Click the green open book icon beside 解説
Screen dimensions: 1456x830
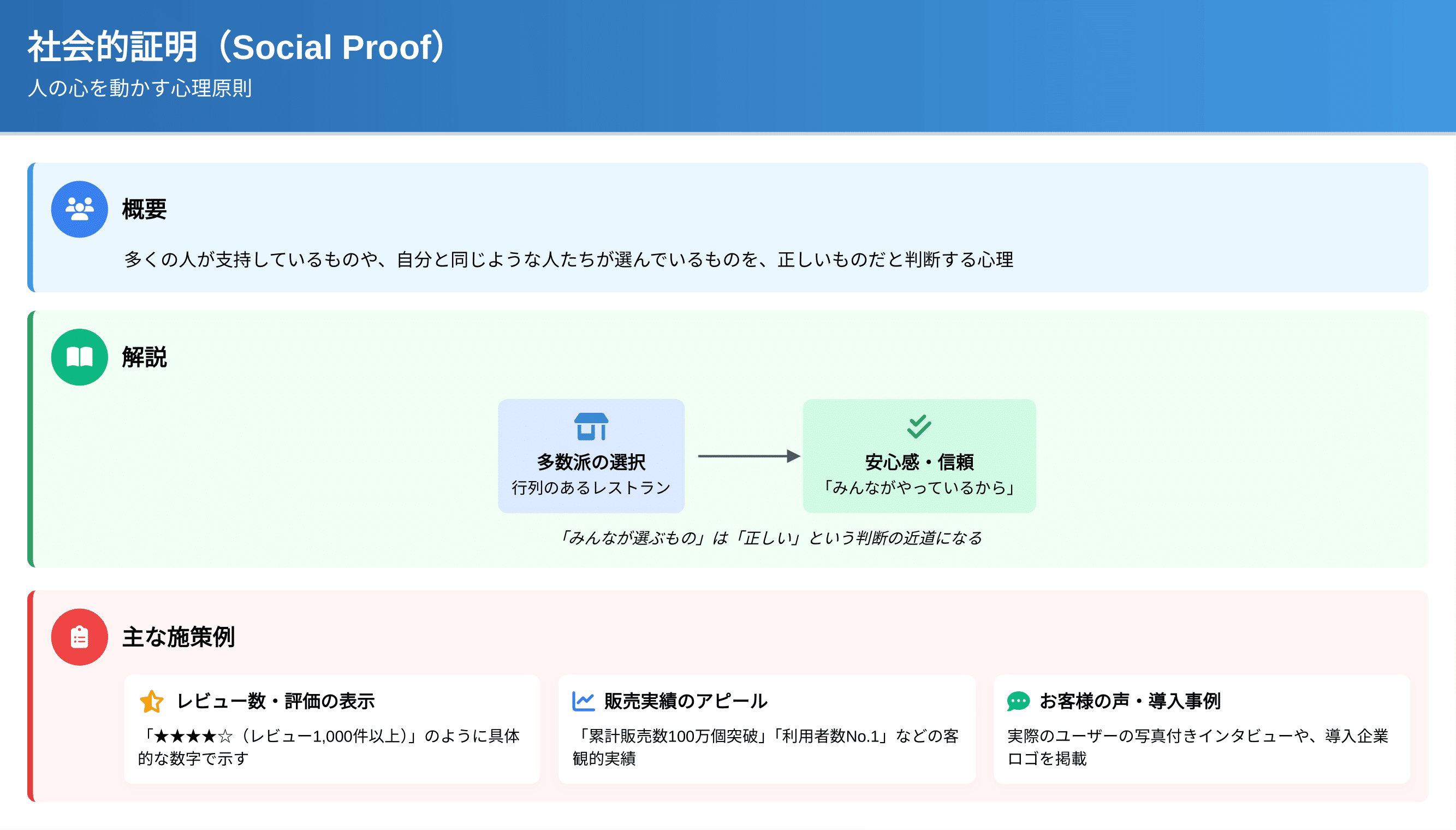click(79, 358)
